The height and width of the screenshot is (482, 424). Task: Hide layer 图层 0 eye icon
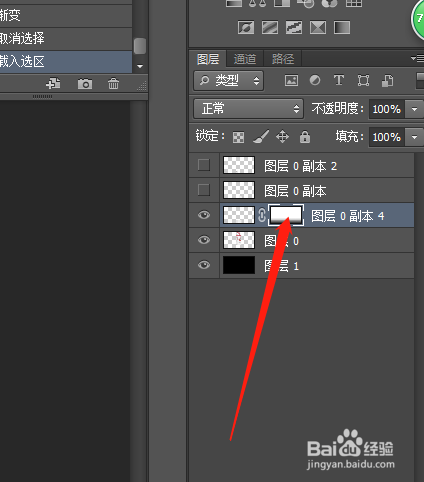pyautogui.click(x=204, y=240)
